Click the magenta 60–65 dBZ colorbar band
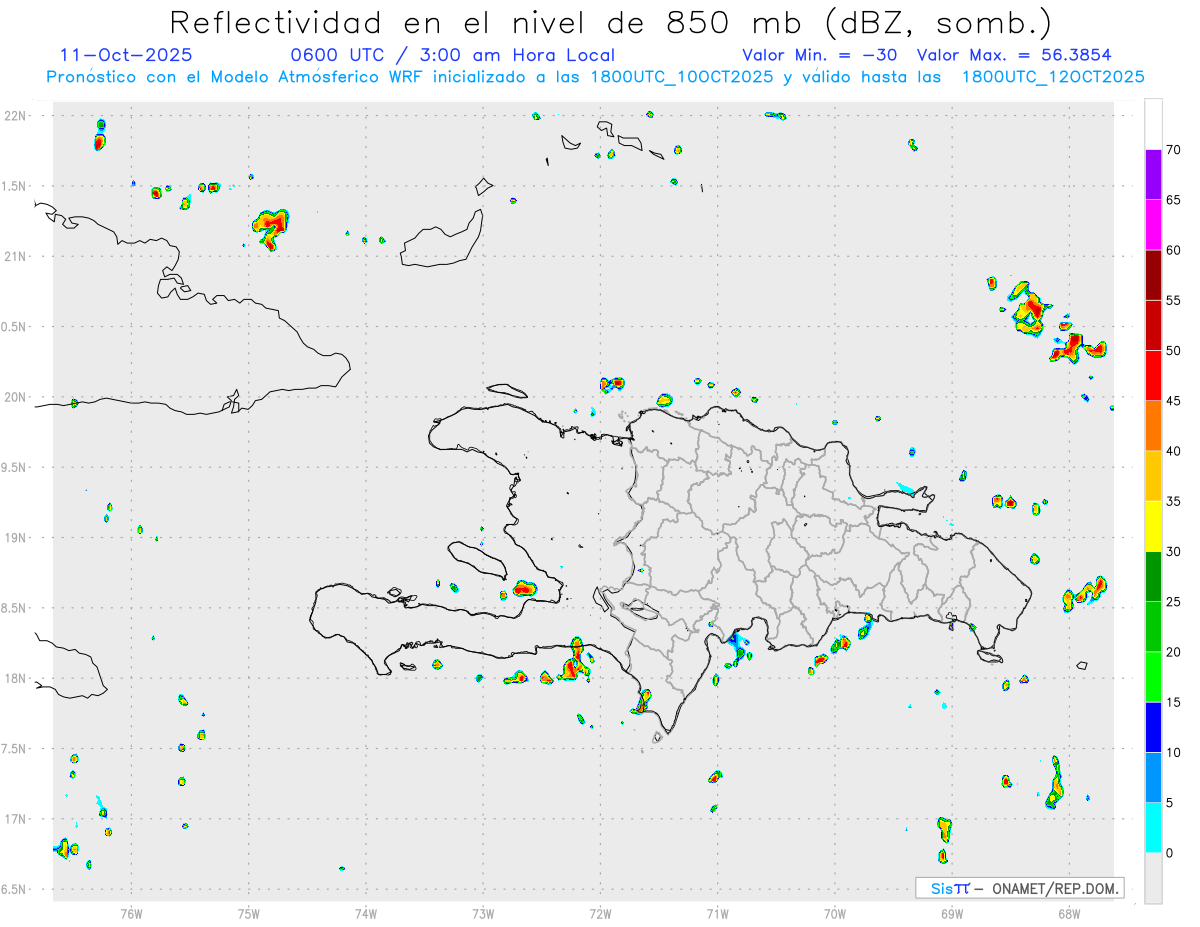Viewport: 1200px width, 927px height. [1153, 225]
